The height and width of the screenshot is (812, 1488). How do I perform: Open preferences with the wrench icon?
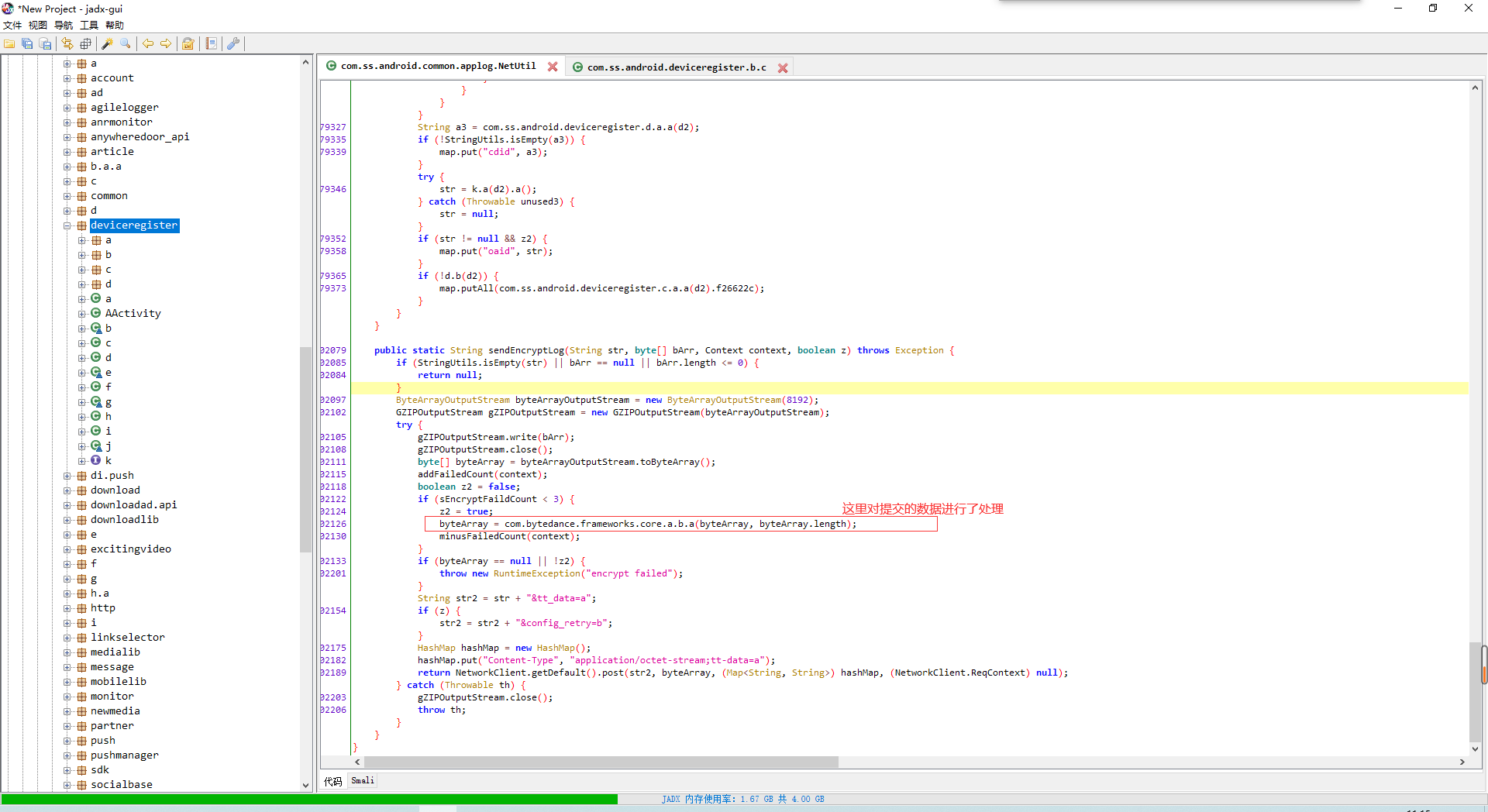[x=232, y=44]
